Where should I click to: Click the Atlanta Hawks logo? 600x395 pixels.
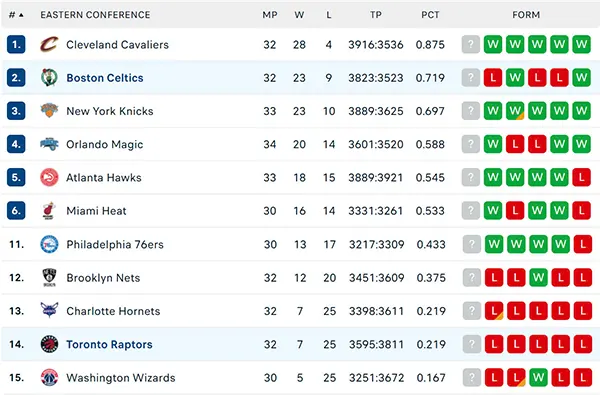coord(49,177)
